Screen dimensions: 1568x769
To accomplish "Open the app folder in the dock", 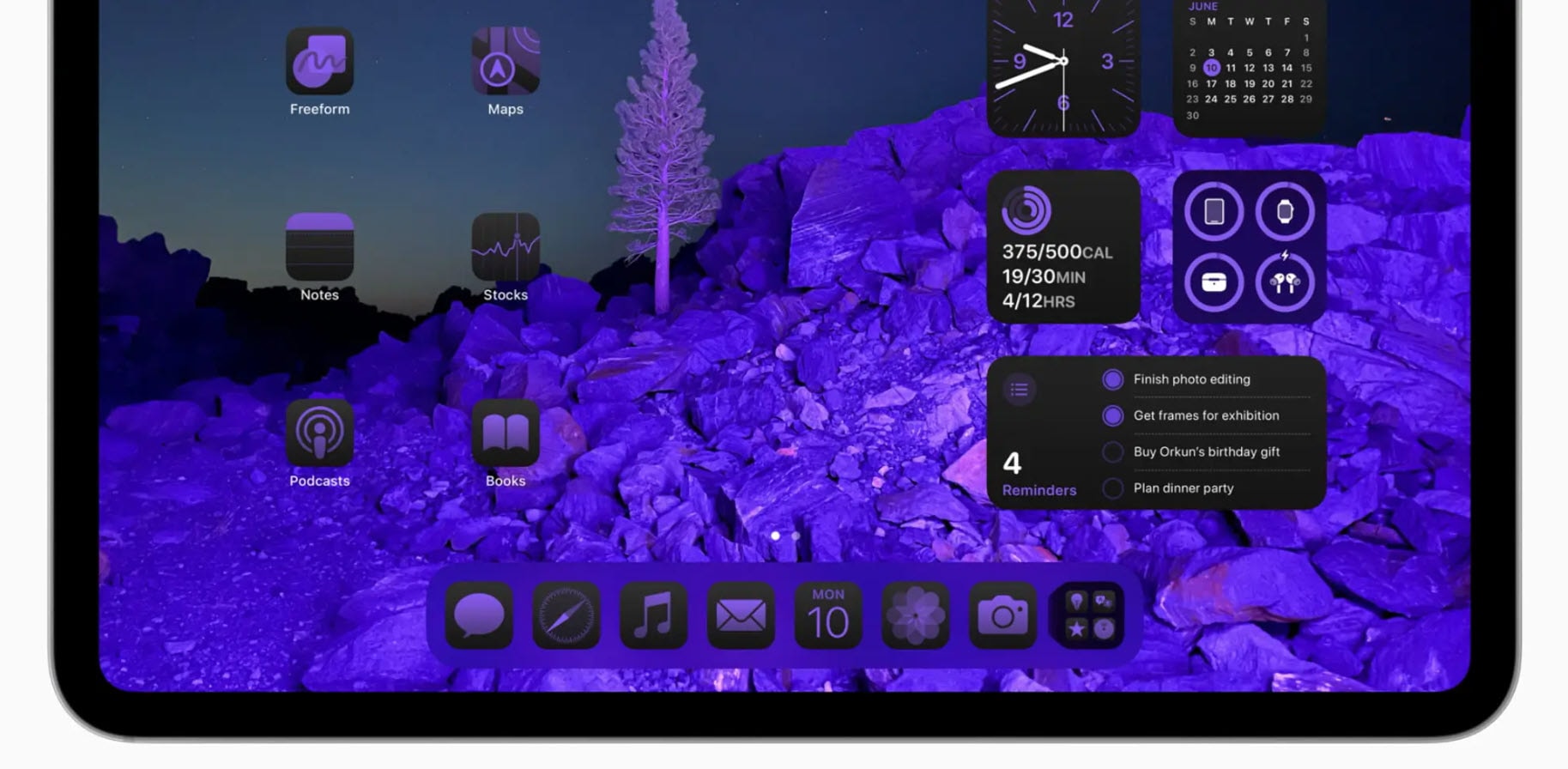I will pos(1090,615).
